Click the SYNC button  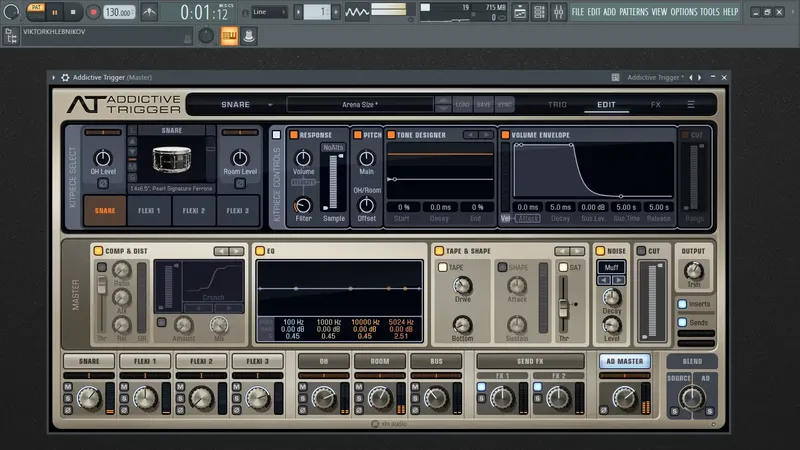click(x=505, y=105)
